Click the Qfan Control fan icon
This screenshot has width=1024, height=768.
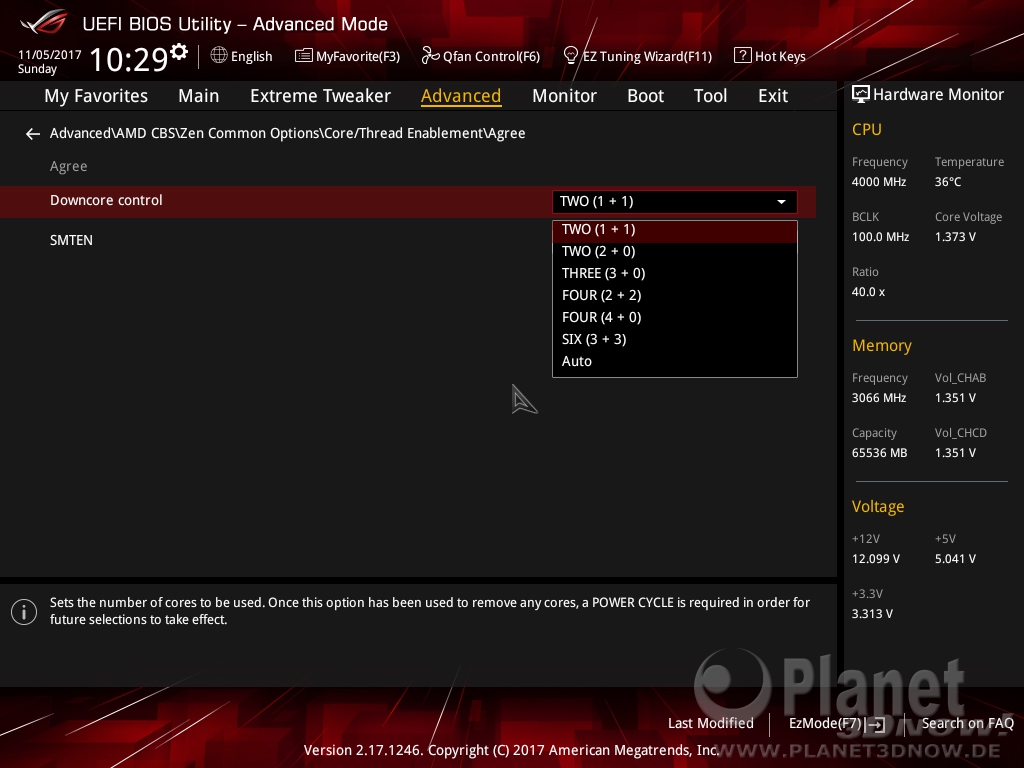point(430,56)
